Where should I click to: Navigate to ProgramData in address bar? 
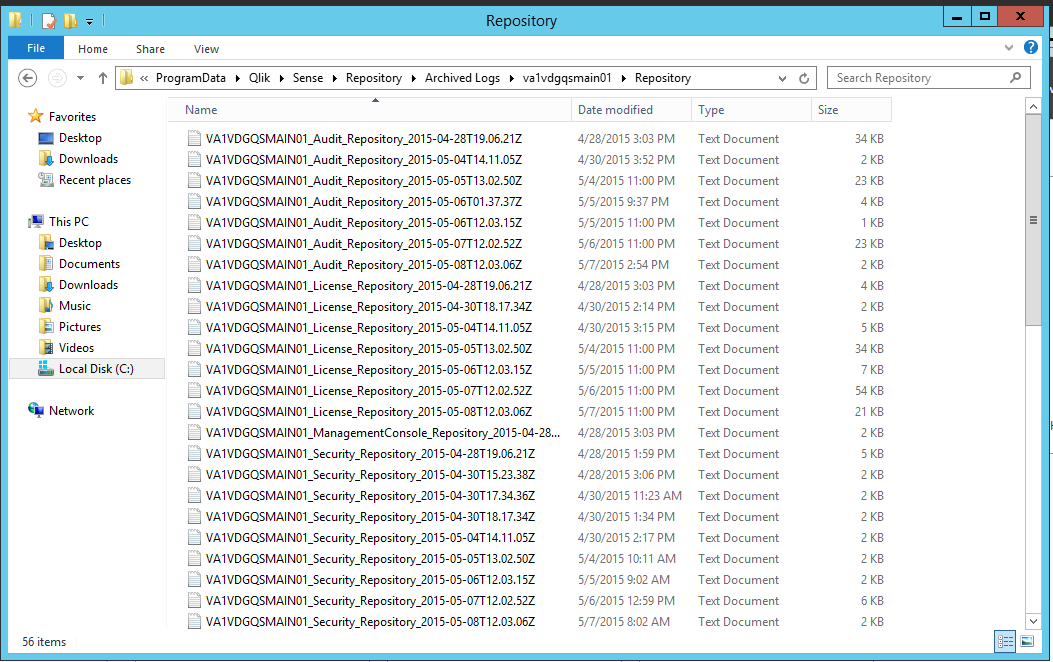[x=191, y=78]
